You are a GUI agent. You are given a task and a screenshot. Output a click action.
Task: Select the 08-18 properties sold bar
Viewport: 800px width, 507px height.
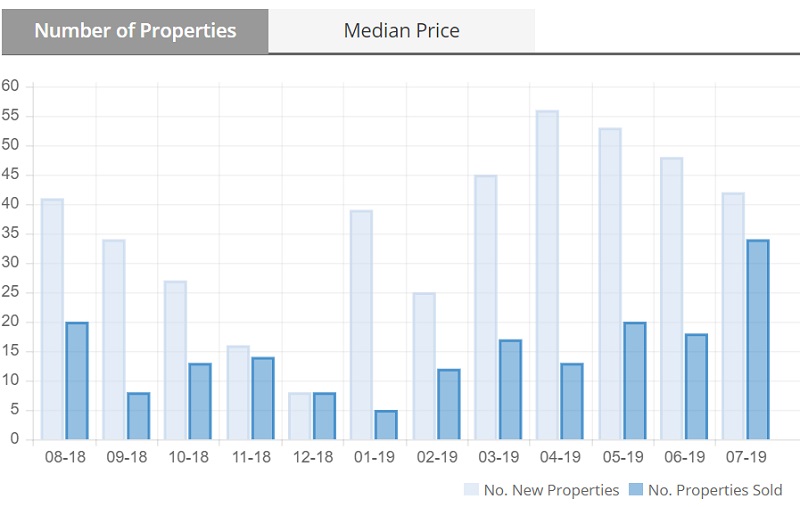click(x=77, y=381)
